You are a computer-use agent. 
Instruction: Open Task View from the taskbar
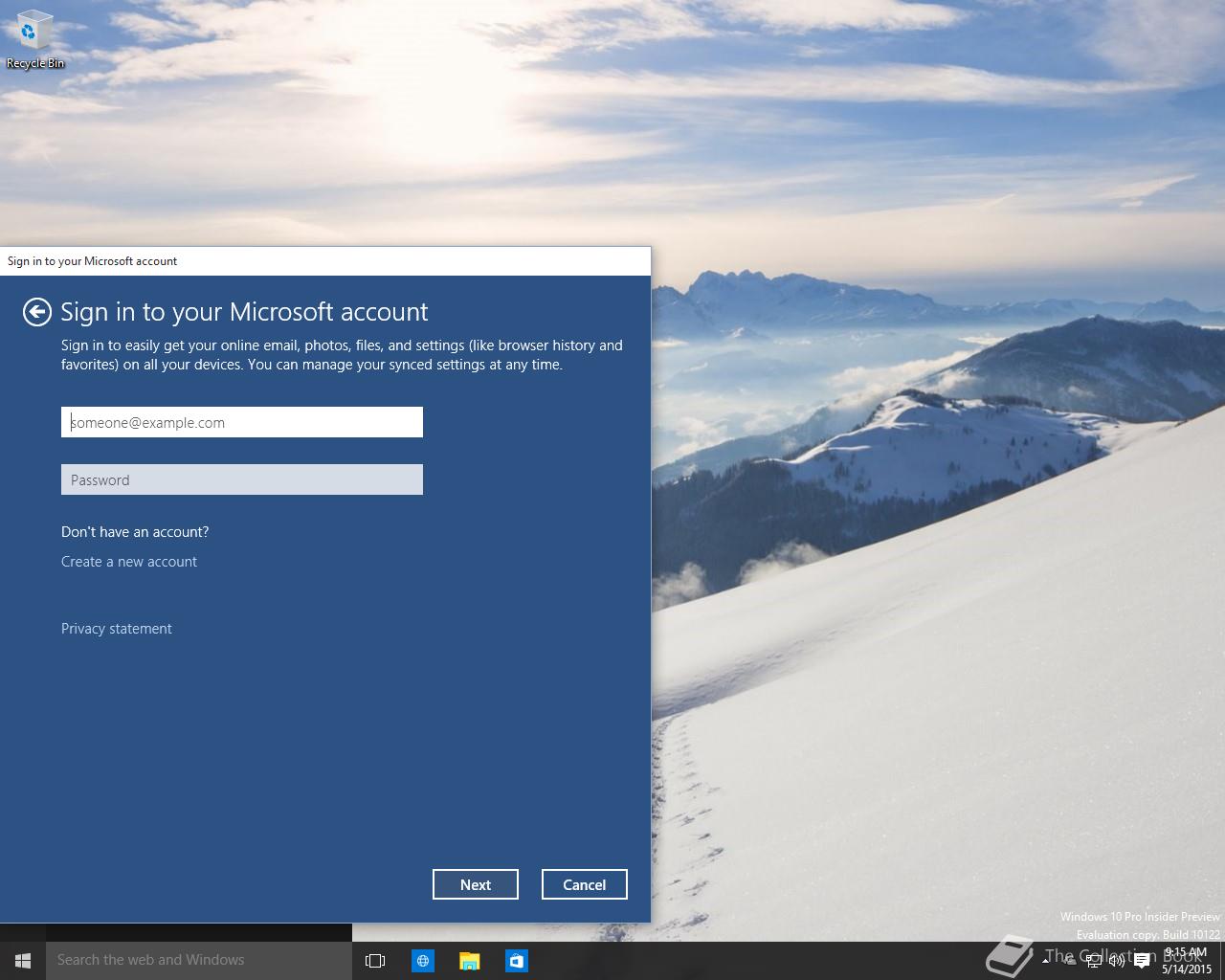(375, 961)
